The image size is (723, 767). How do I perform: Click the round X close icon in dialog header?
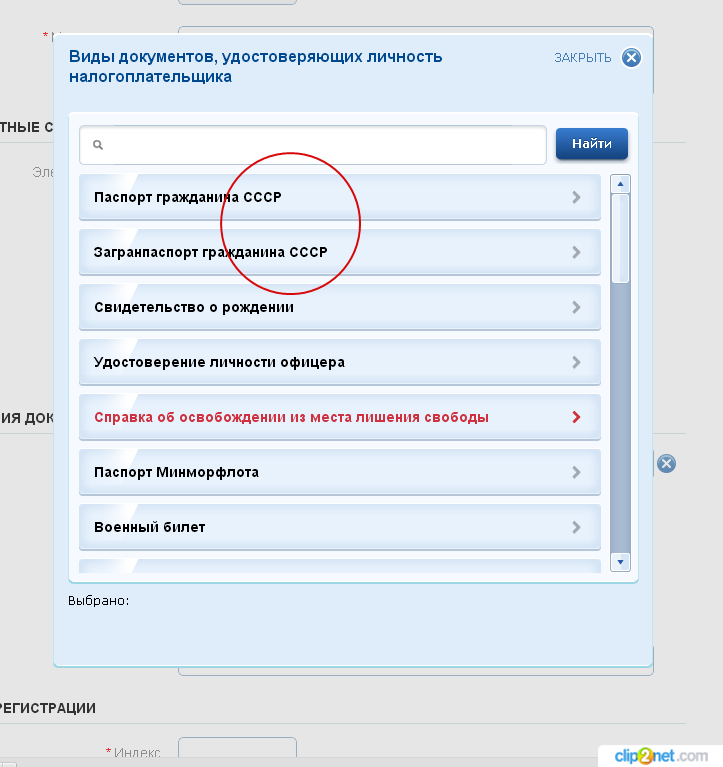point(631,58)
